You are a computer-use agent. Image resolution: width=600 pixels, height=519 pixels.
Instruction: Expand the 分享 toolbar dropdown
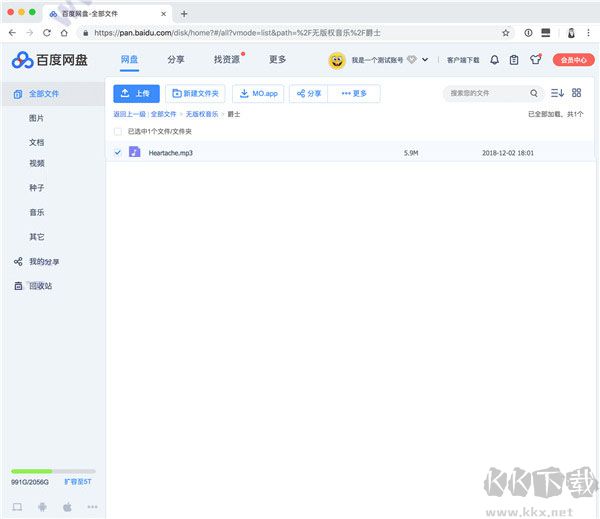coord(309,94)
